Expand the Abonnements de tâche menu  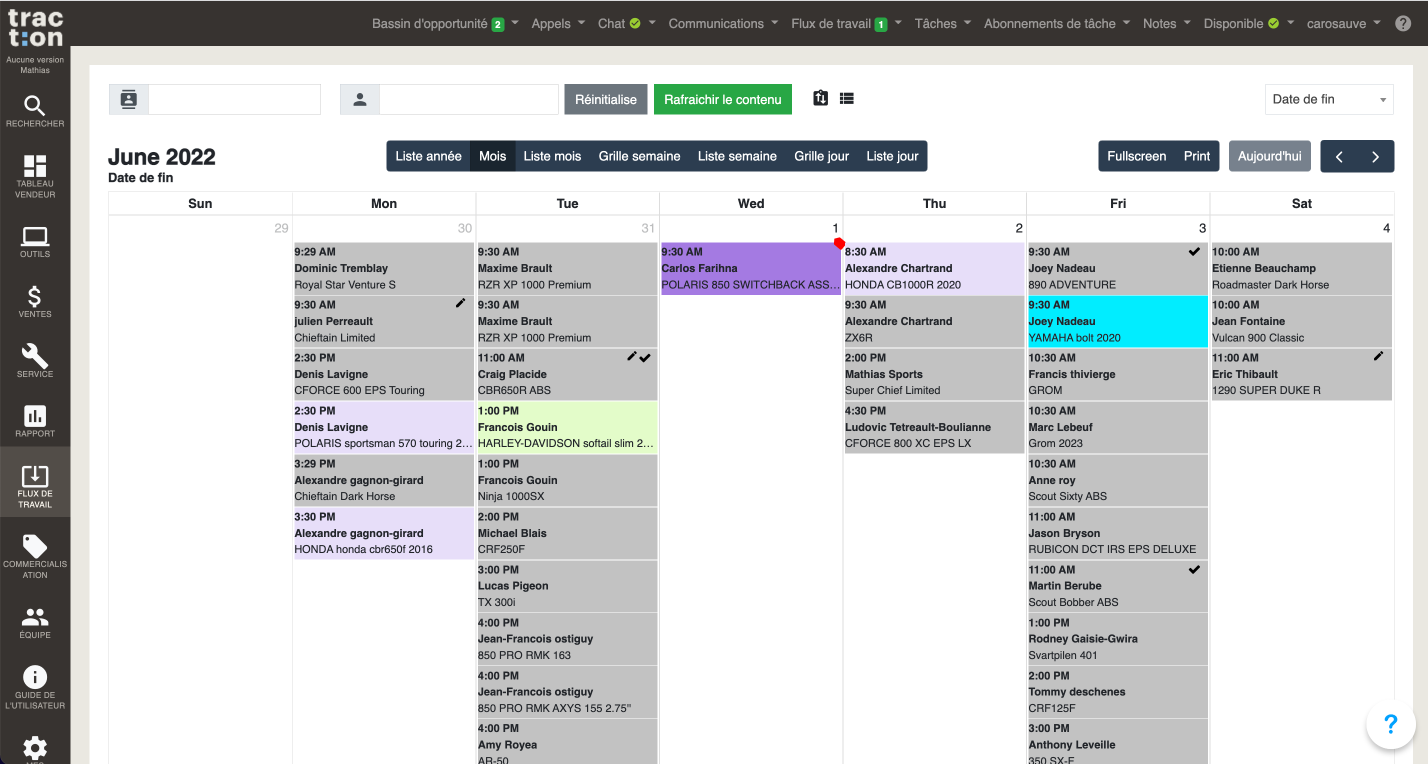1057,23
